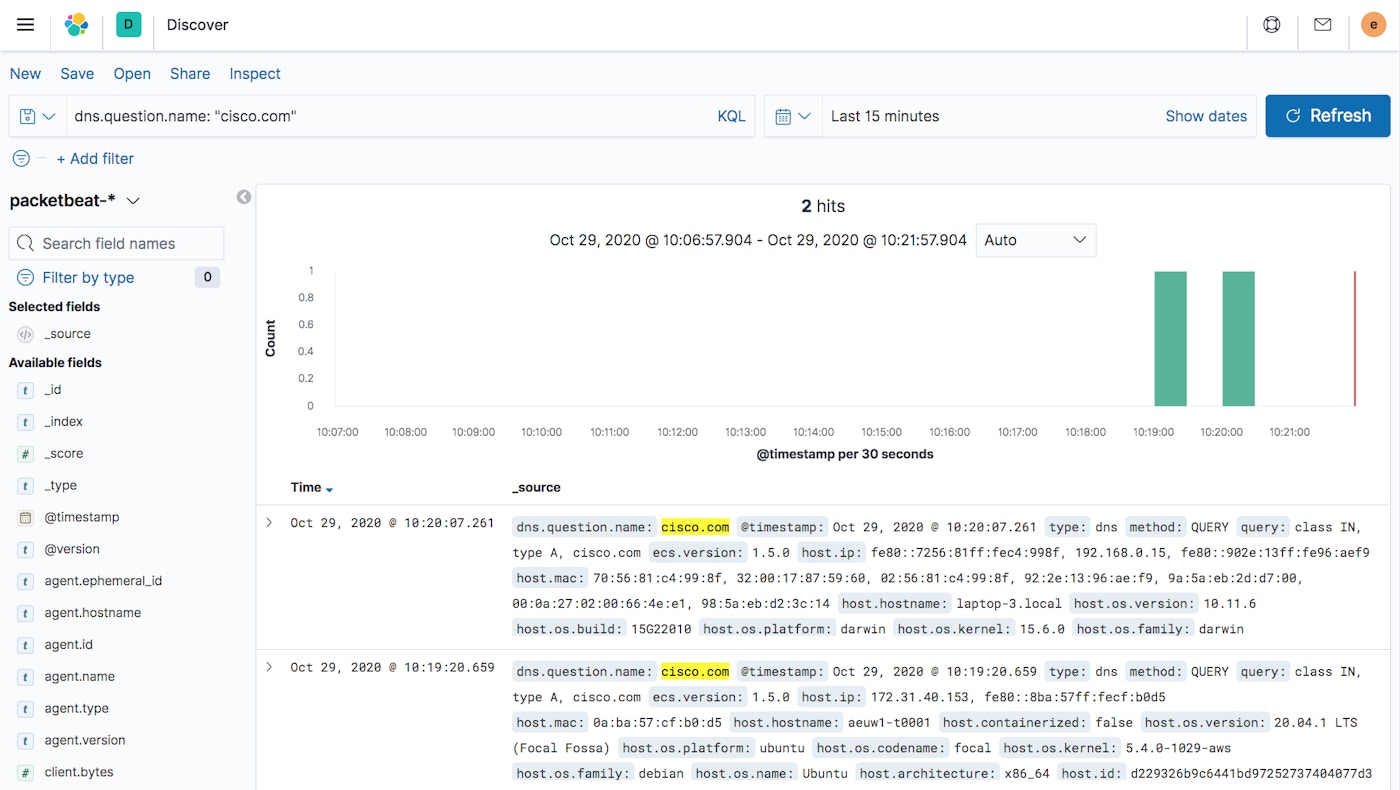Open the saved query dropdown
This screenshot has width=1400, height=790.
(x=37, y=116)
